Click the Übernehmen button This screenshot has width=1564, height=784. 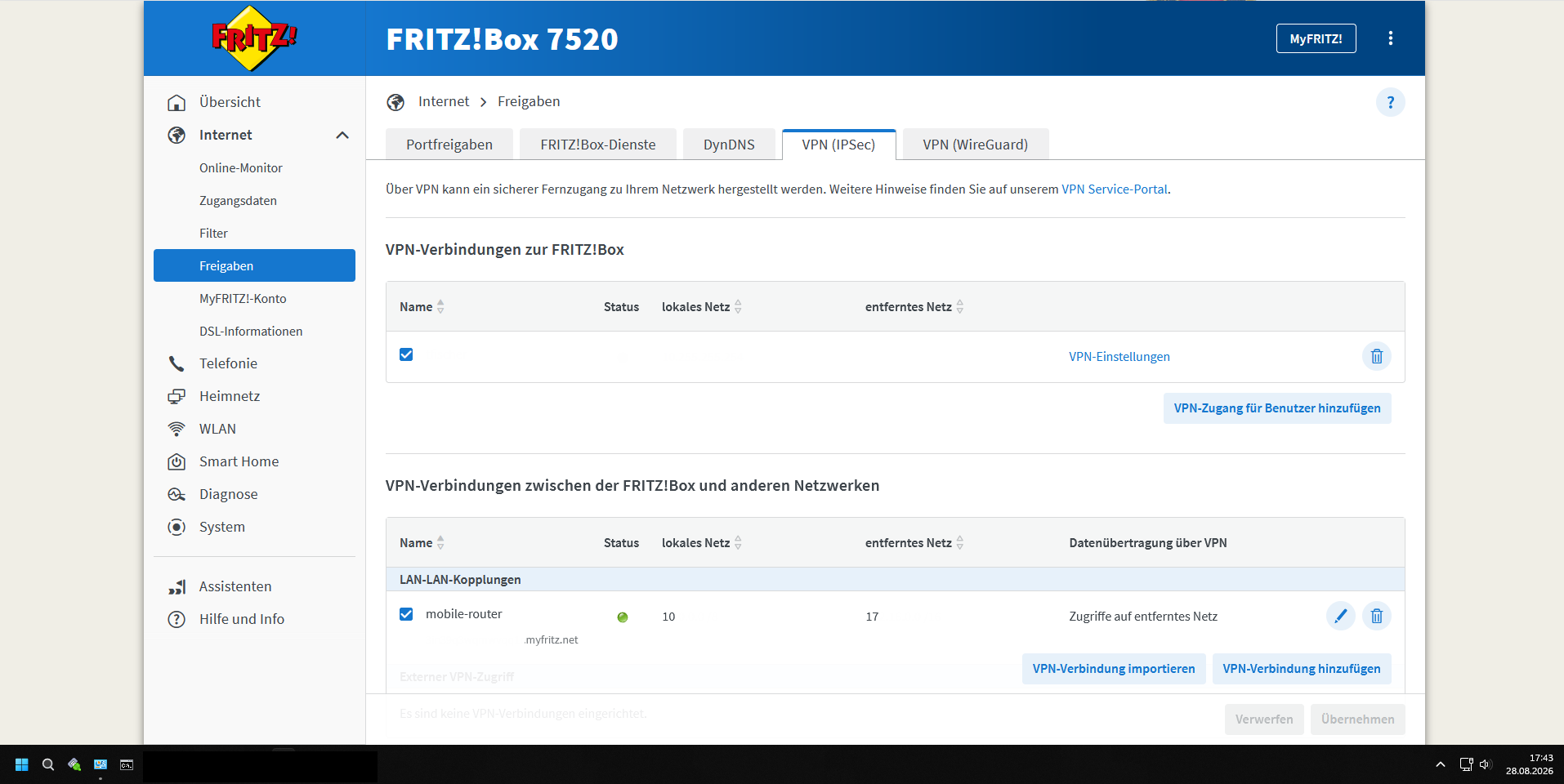click(x=1358, y=719)
